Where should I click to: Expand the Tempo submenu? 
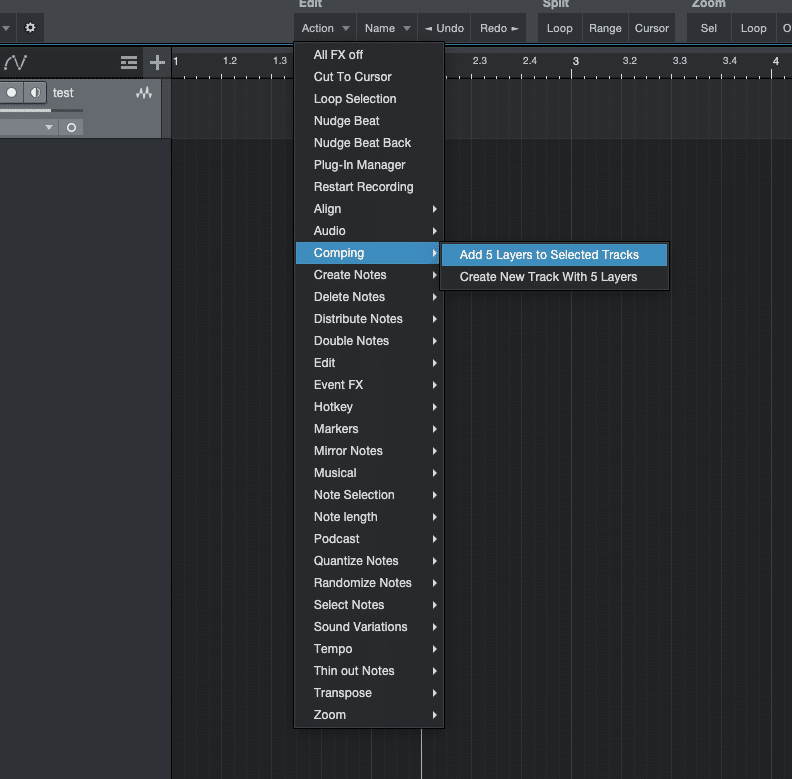pos(369,649)
